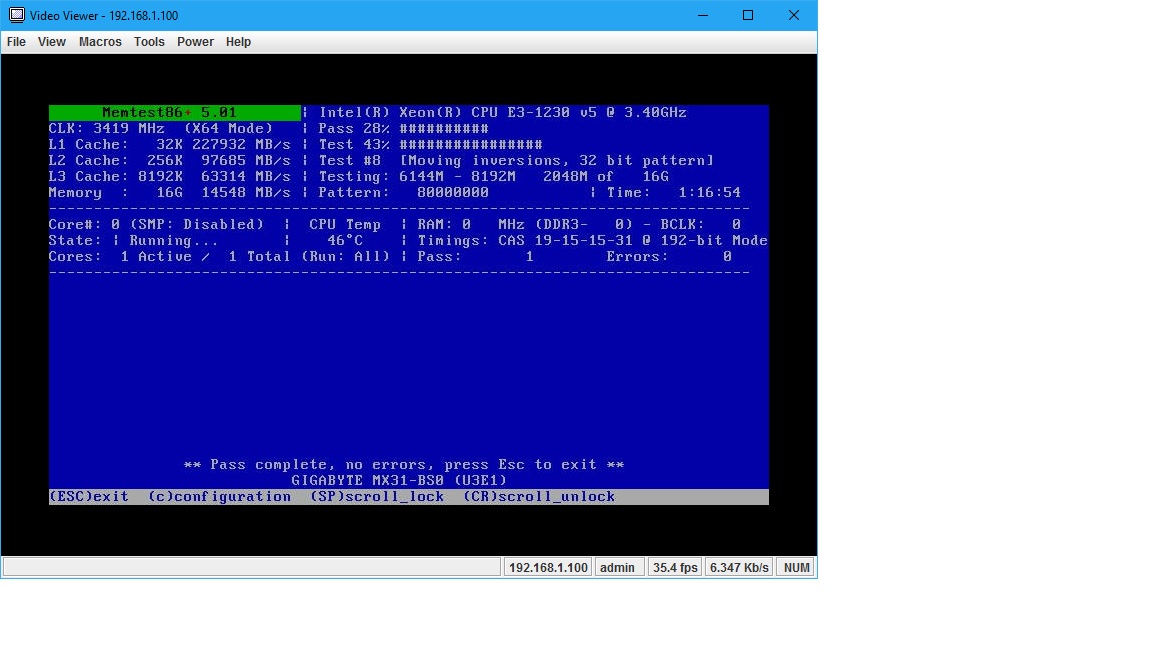The image size is (1152, 648).
Task: Click the State Running text
Action: (134, 241)
